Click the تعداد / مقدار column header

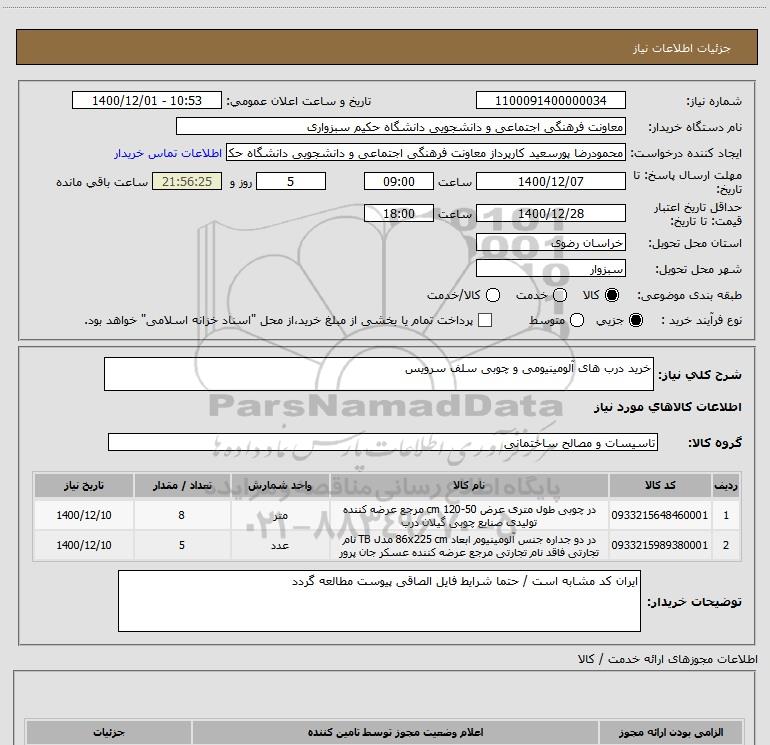[182, 486]
